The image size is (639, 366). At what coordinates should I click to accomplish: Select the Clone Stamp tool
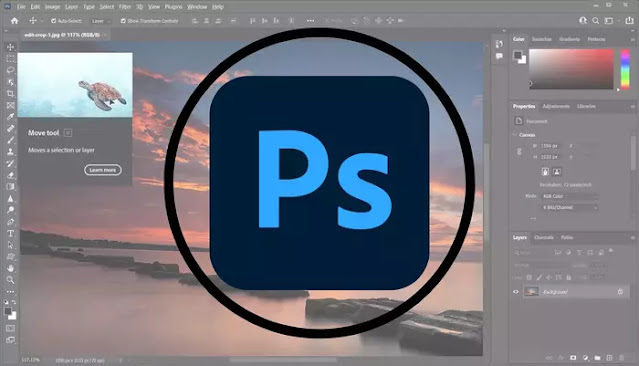click(x=11, y=152)
